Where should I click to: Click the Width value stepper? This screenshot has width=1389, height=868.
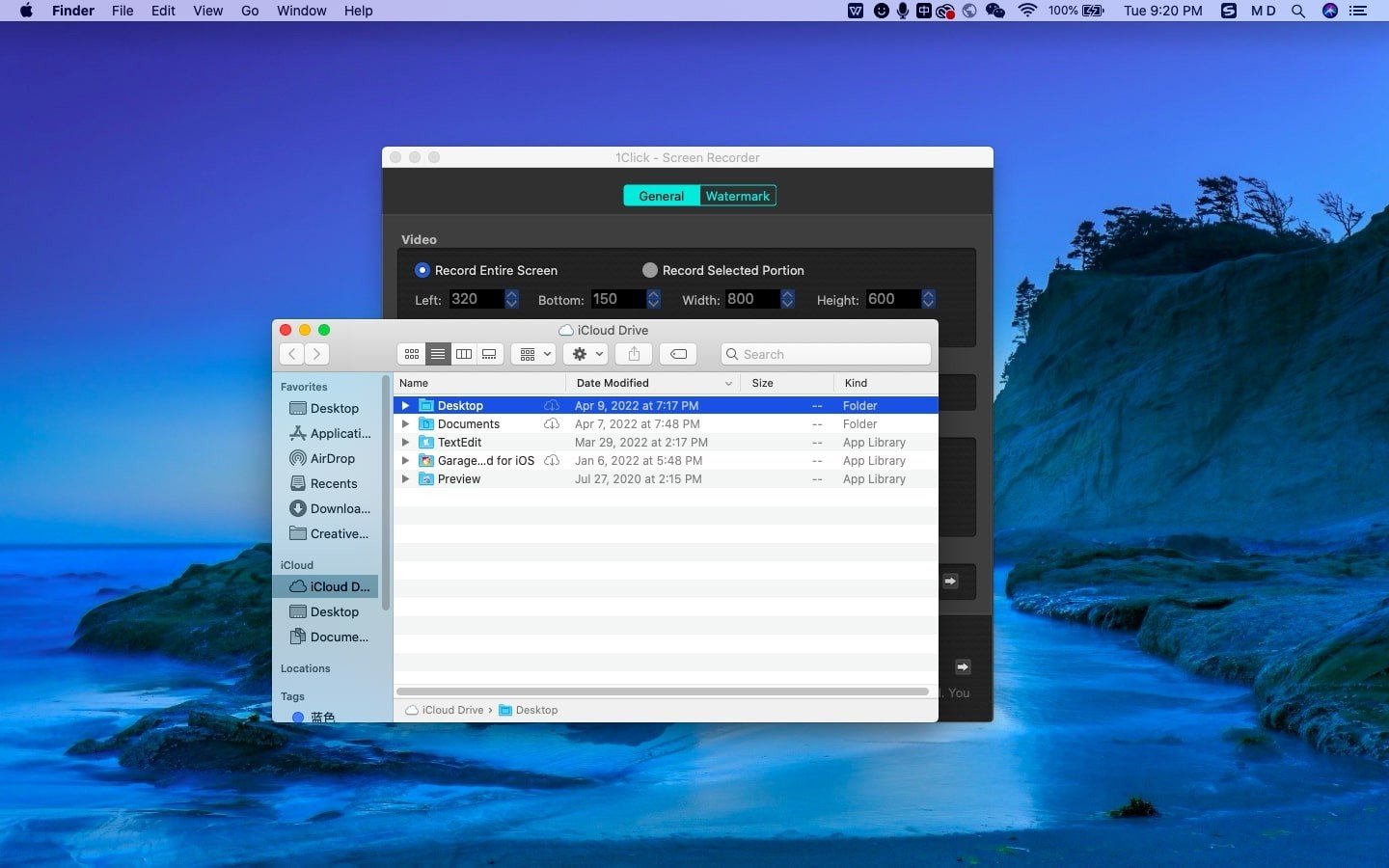pos(788,299)
